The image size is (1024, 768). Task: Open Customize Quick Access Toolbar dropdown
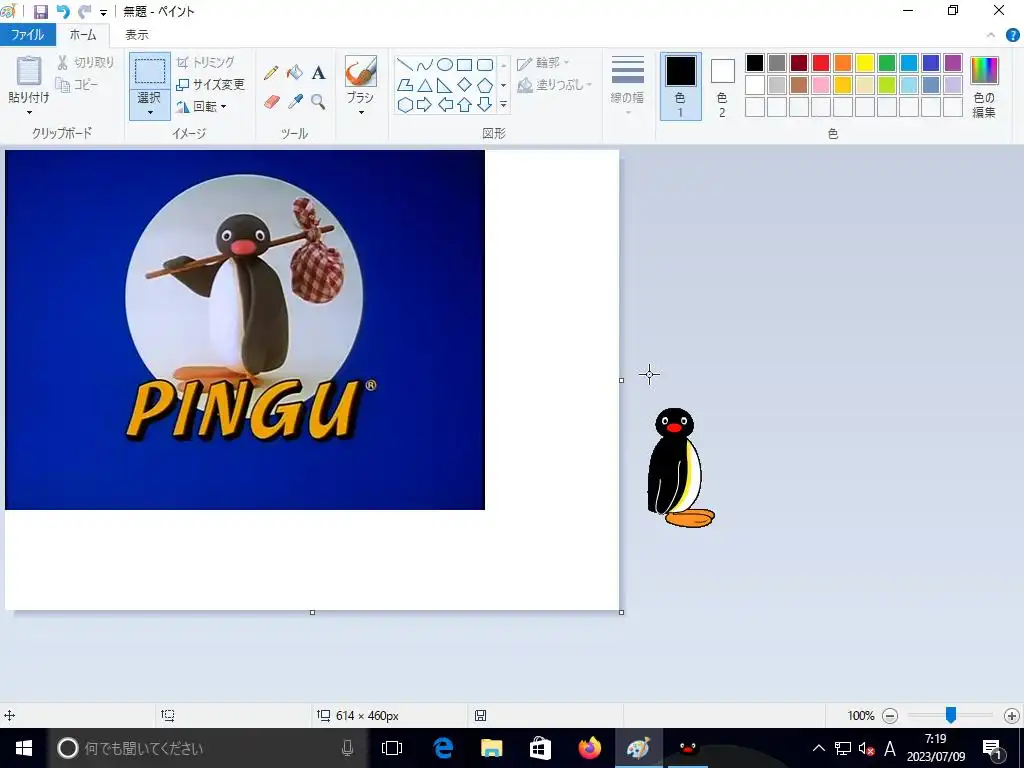click(x=103, y=12)
